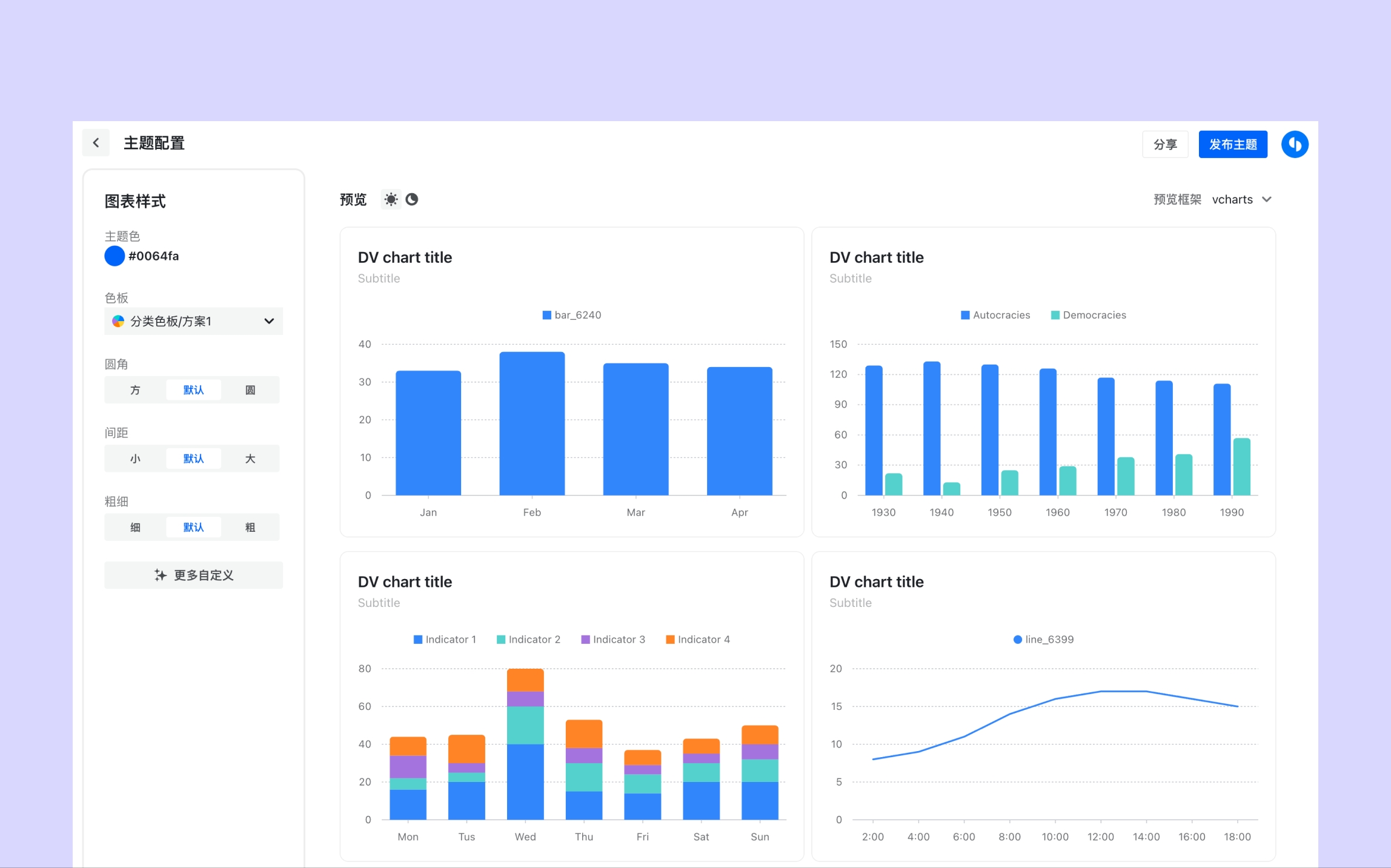Click the 分享 share button
Image resolution: width=1391 pixels, height=868 pixels.
[x=1164, y=144]
